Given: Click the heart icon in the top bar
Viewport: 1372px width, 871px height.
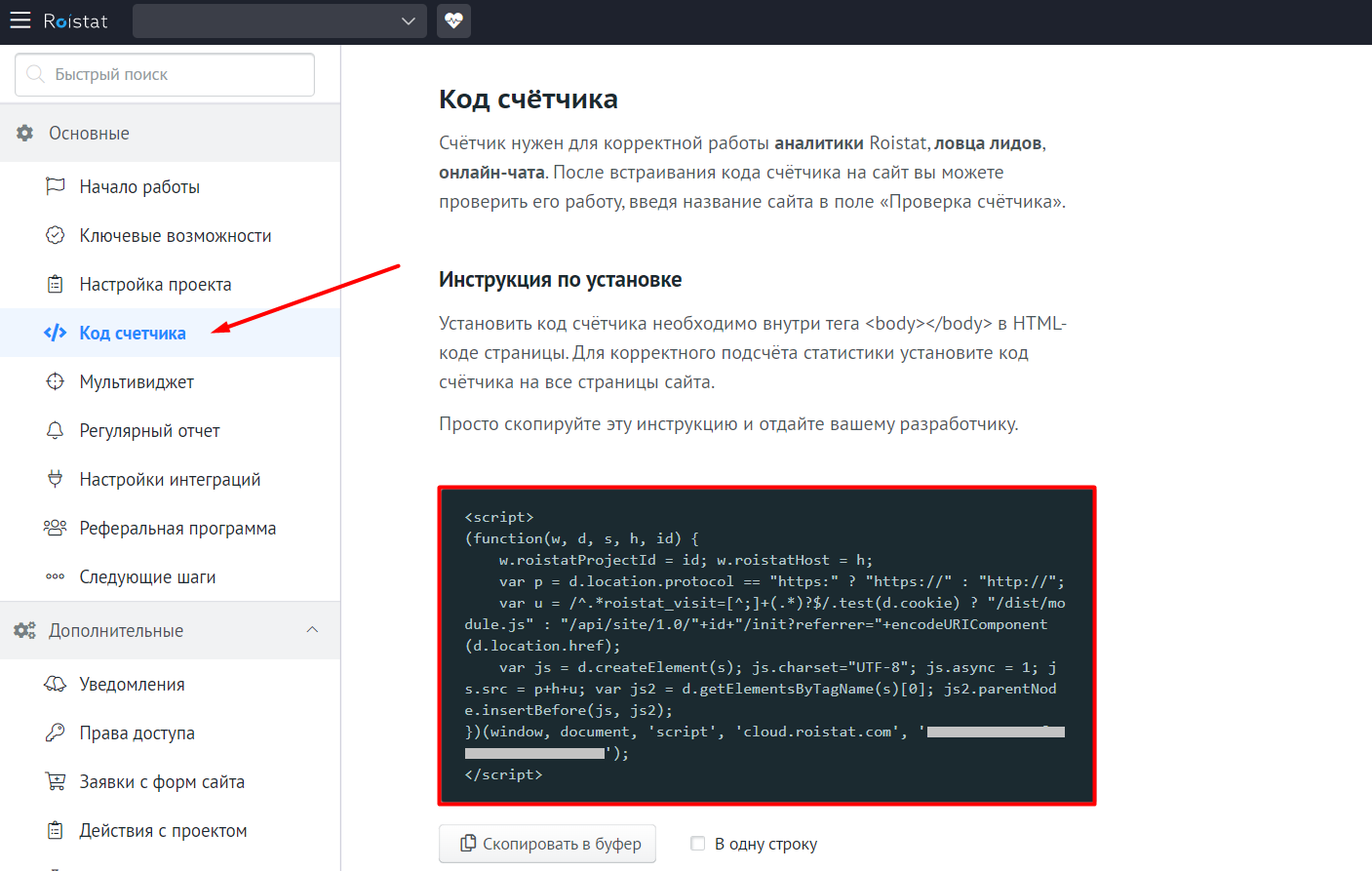Looking at the screenshot, I should tap(452, 20).
